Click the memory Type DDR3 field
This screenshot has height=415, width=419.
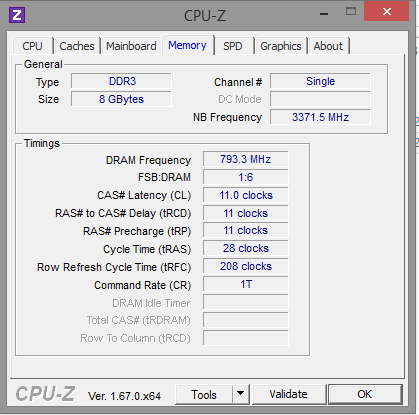121,81
